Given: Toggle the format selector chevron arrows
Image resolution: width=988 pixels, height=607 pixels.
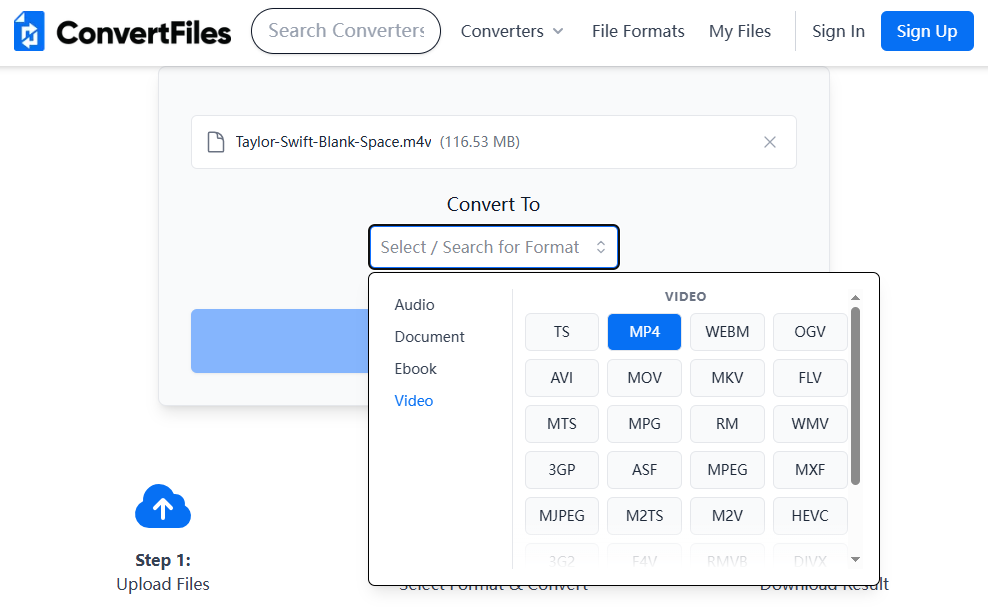Looking at the screenshot, I should point(601,247).
